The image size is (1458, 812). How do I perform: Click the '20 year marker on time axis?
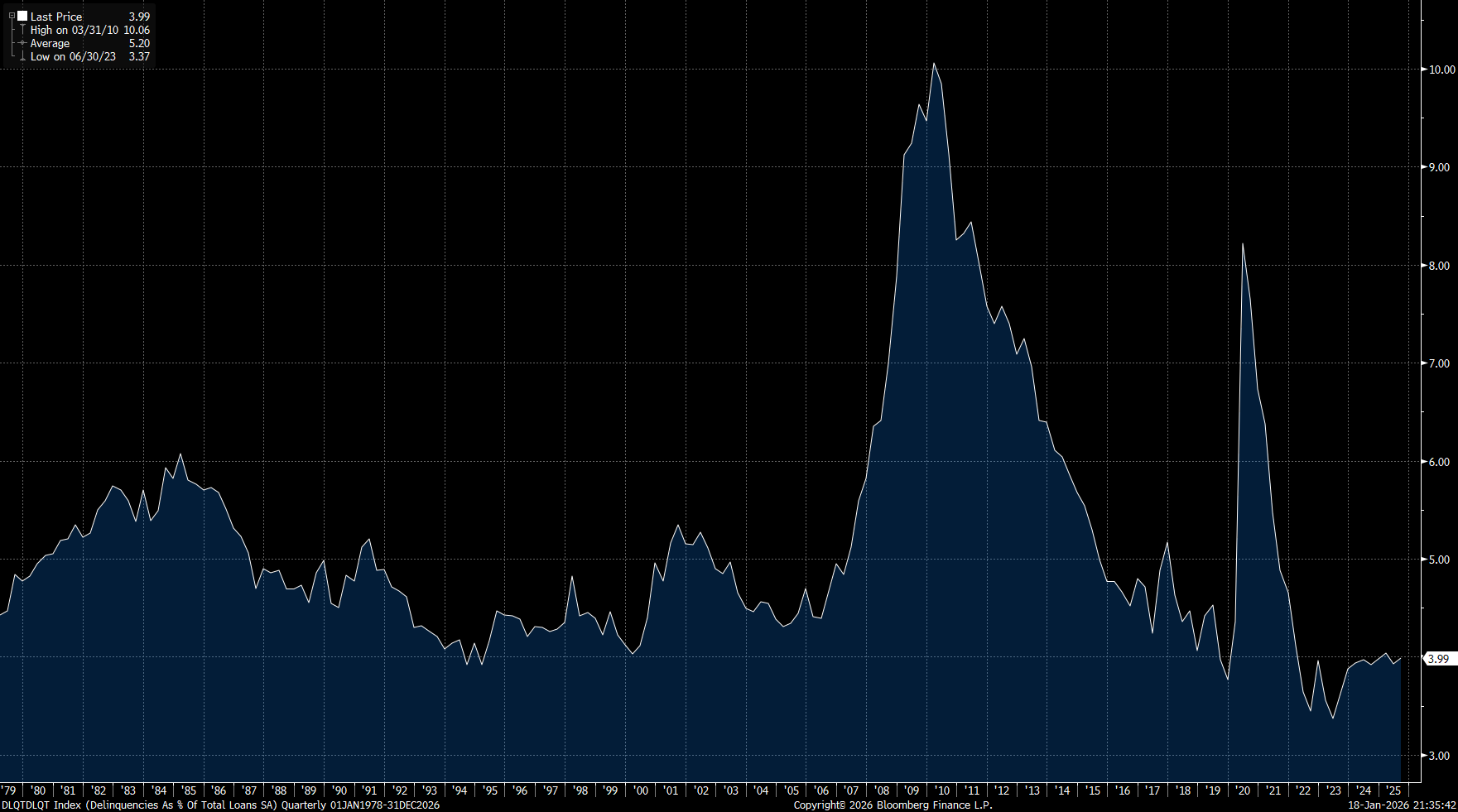click(1243, 790)
